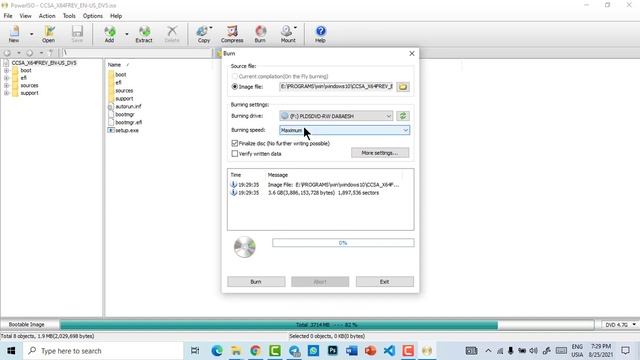Open the View menu
640x360 pixels.
tap(25, 16)
